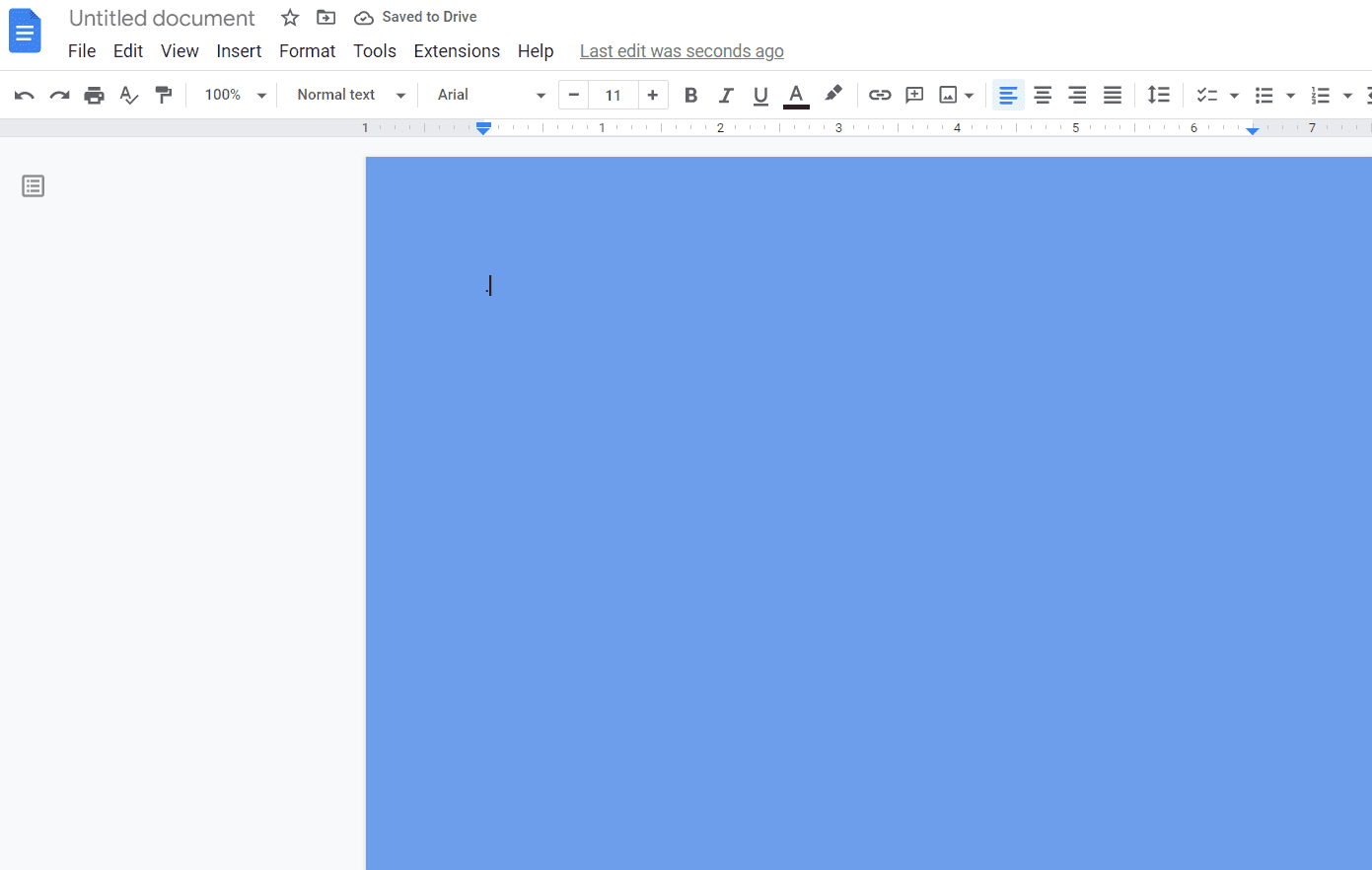The height and width of the screenshot is (870, 1372).
Task: Open the zoom level dropdown
Action: click(x=232, y=95)
